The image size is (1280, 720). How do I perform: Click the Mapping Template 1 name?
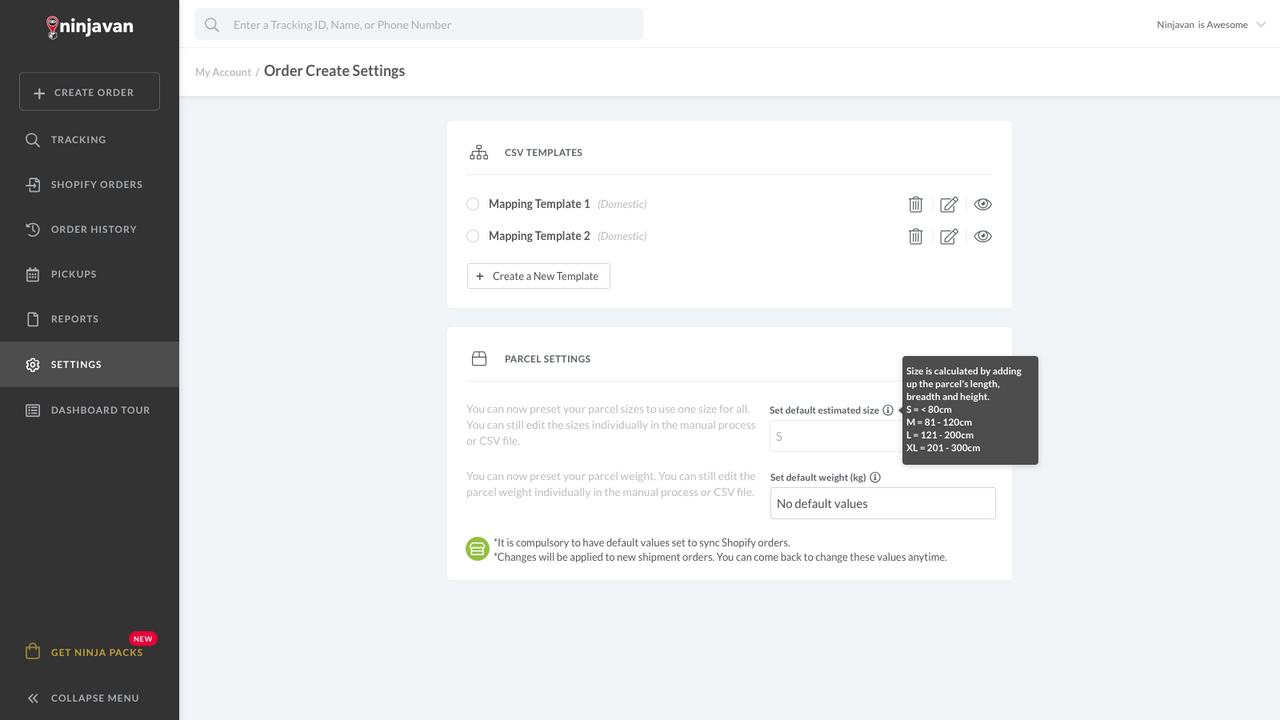tap(539, 204)
